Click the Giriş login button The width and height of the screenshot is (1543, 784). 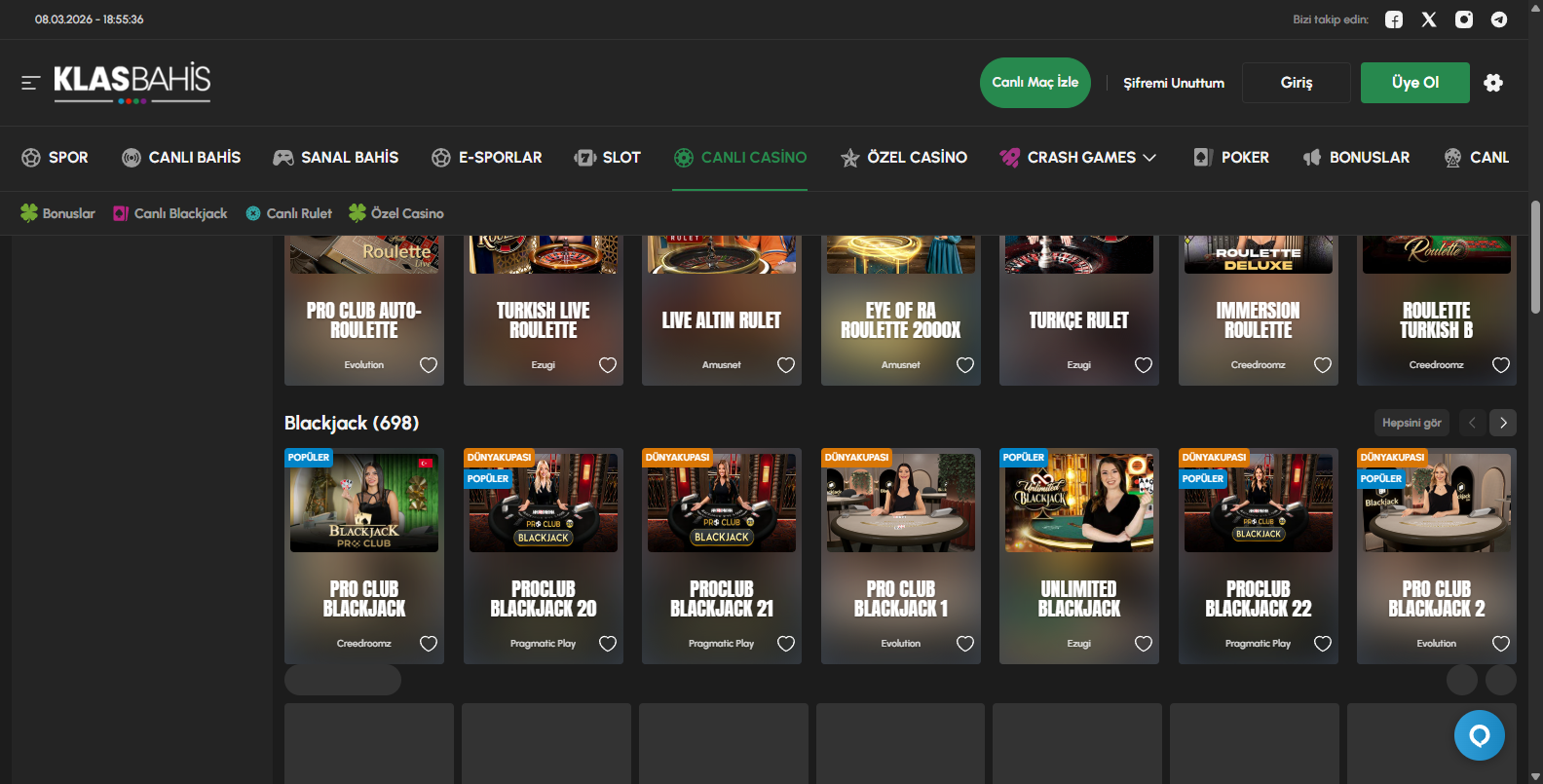(1297, 83)
